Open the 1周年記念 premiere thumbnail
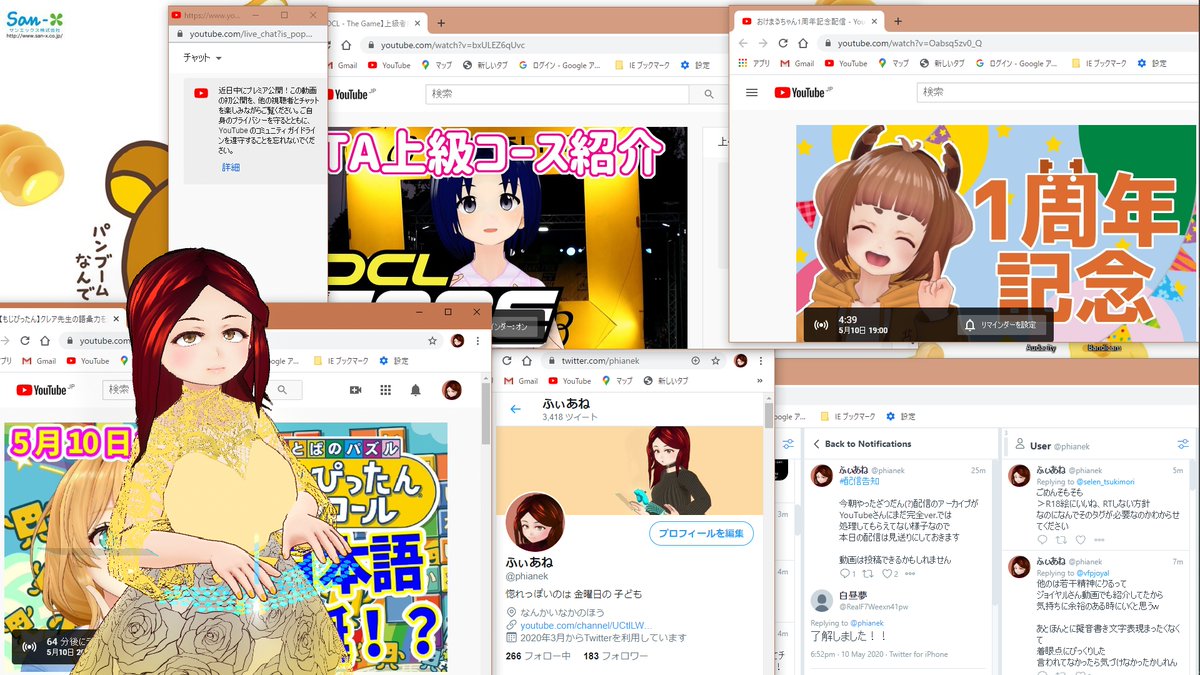The width and height of the screenshot is (1200, 675). pyautogui.click(x=998, y=233)
